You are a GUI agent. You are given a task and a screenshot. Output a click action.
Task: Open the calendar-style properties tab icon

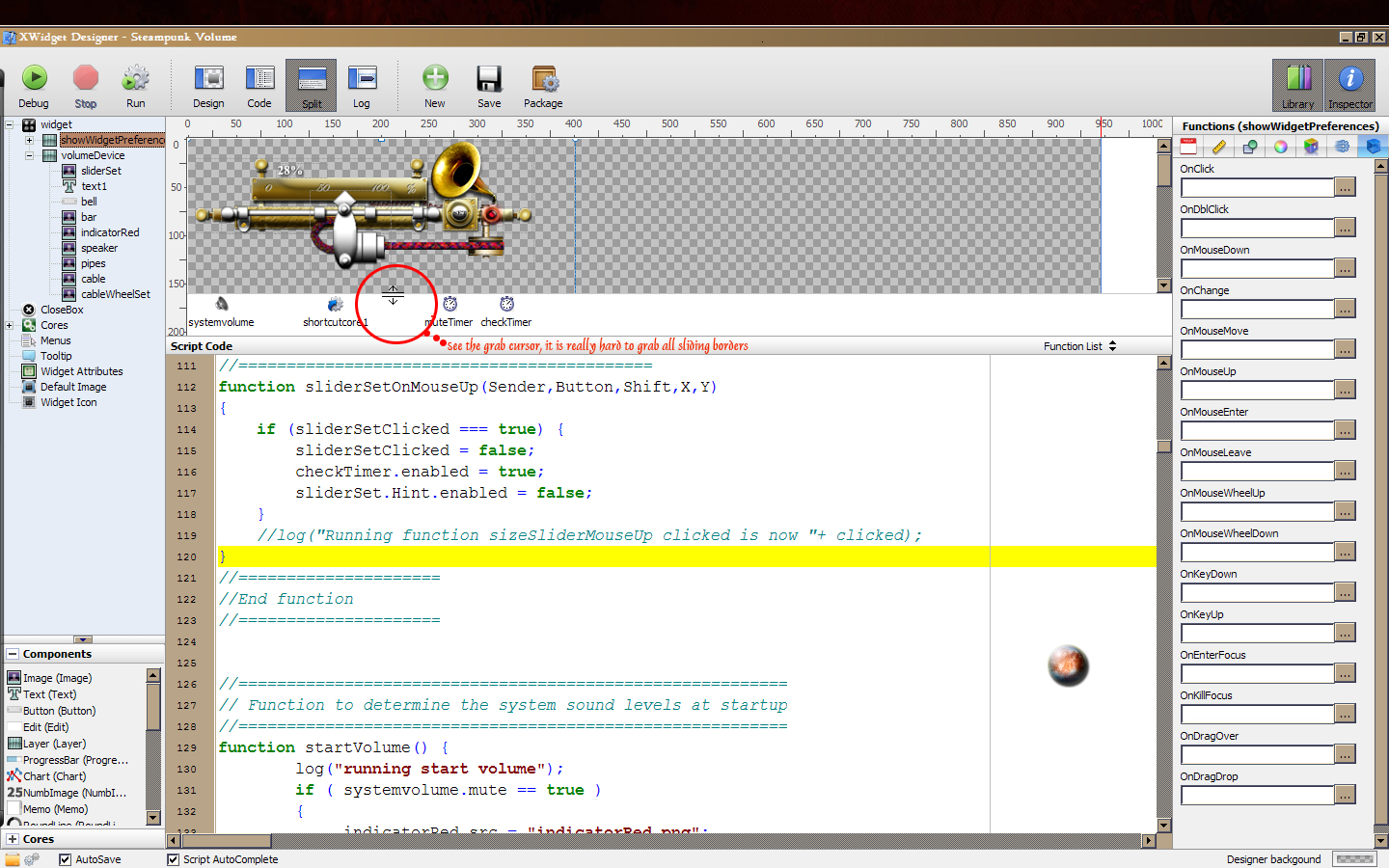tap(1188, 147)
